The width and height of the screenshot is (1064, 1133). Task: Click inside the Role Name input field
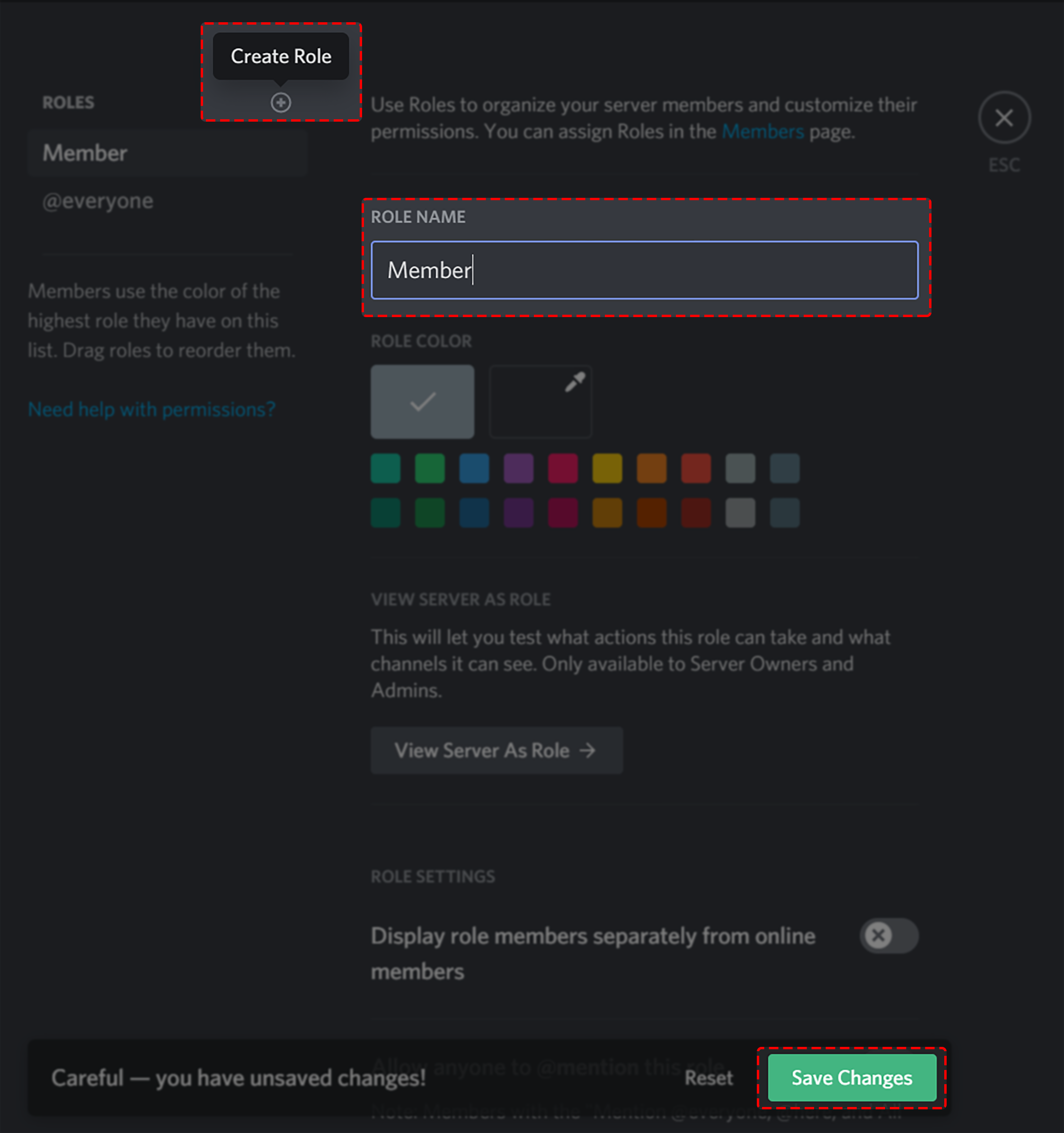click(x=645, y=269)
